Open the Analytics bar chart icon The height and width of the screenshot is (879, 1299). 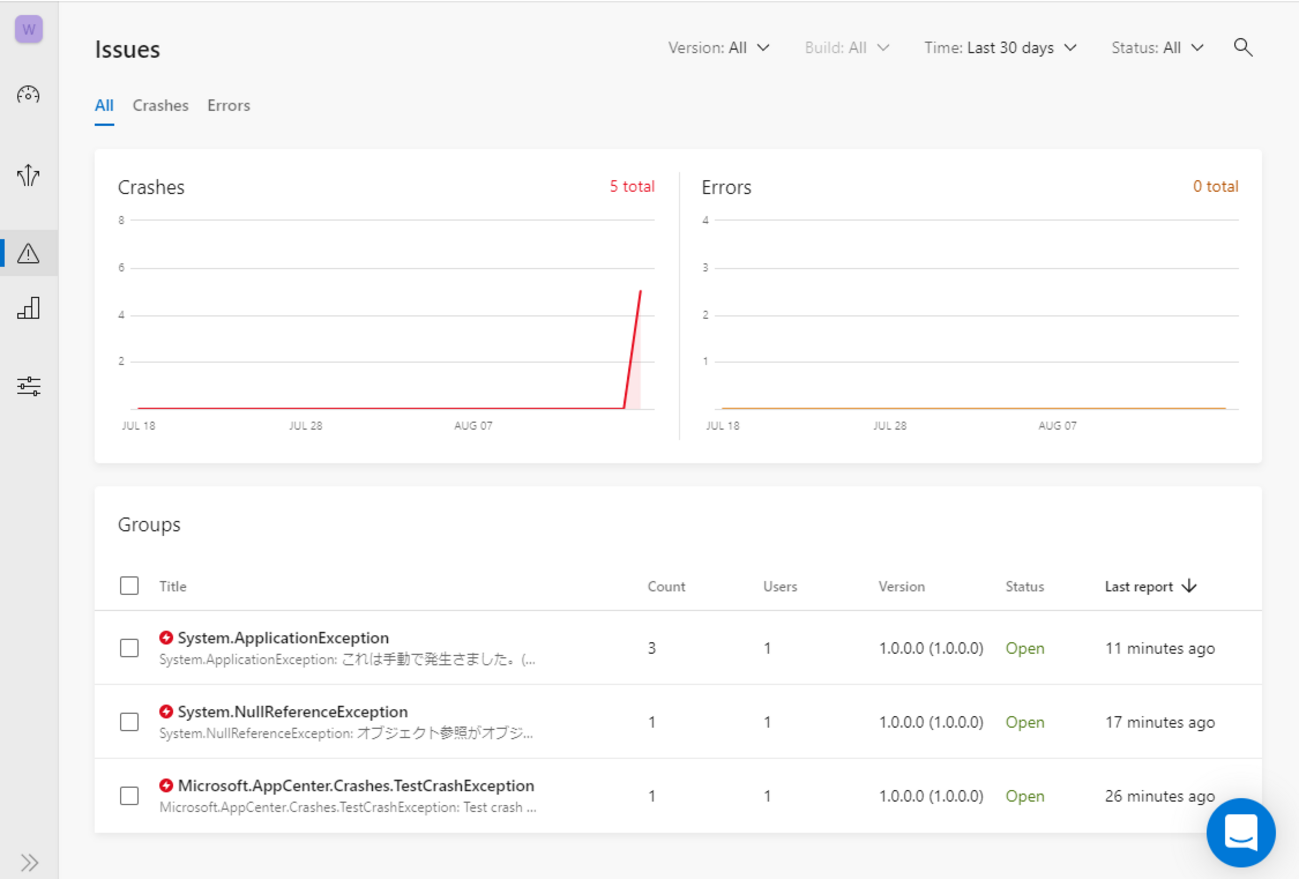coord(28,308)
